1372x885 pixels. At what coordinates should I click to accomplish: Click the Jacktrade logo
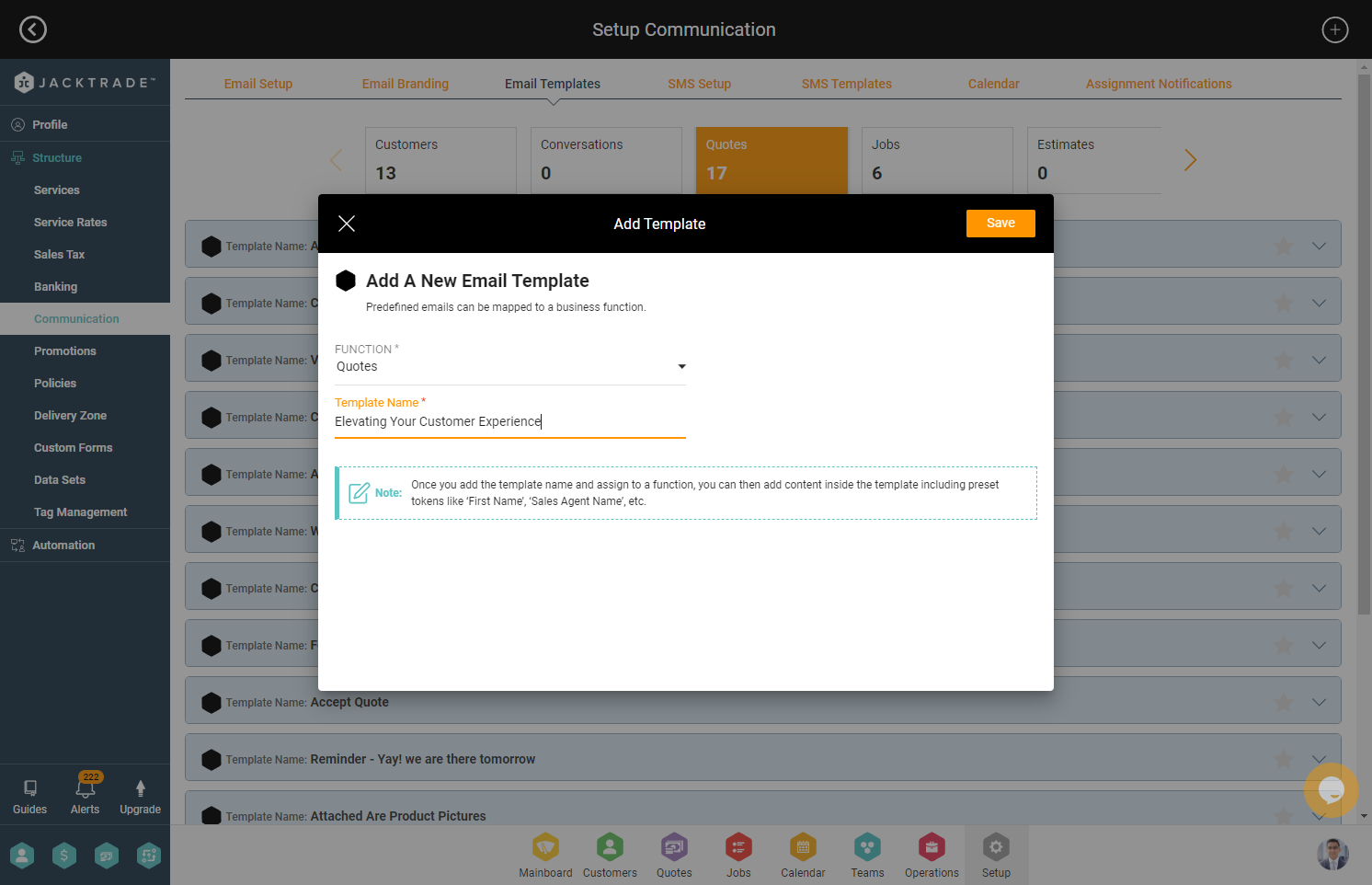(x=85, y=83)
